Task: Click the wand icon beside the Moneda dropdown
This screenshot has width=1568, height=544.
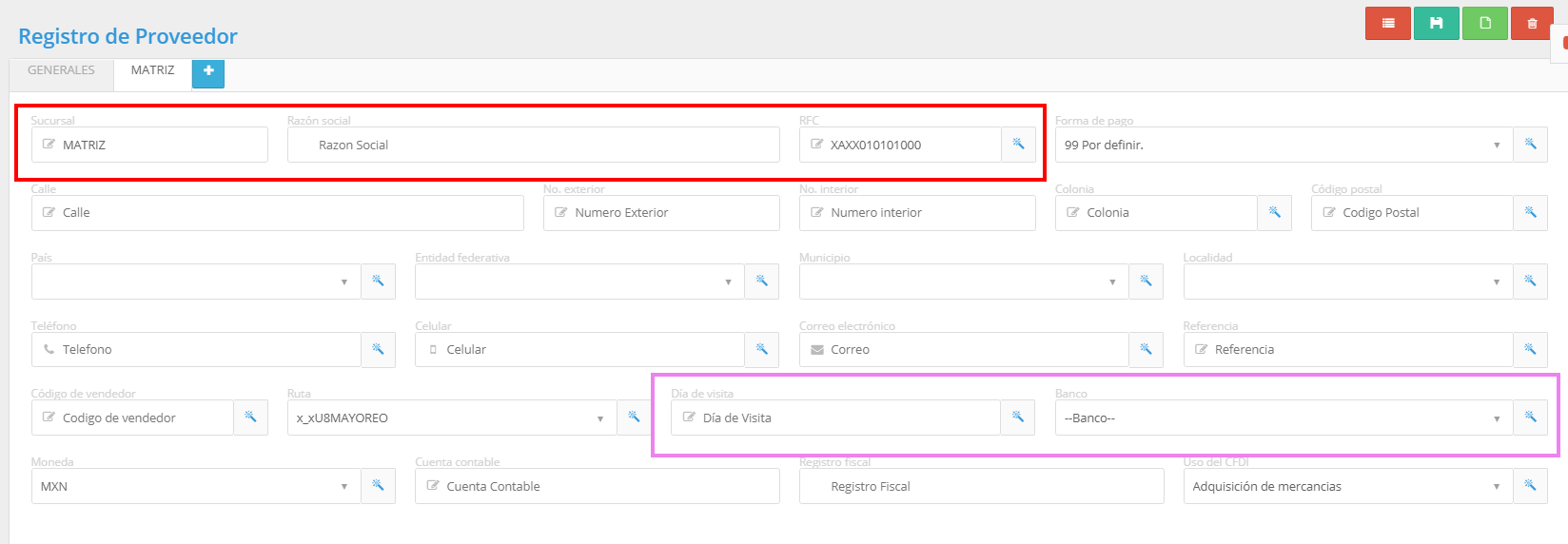Action: pos(378,486)
